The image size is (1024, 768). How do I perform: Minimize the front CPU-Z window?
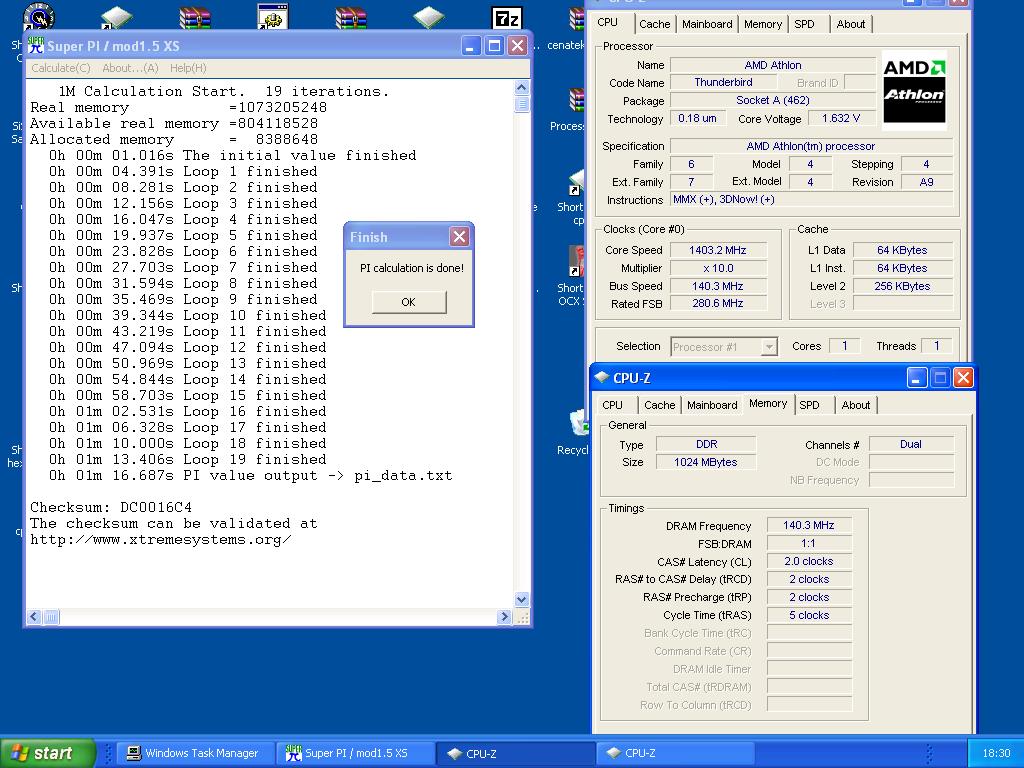pos(916,377)
